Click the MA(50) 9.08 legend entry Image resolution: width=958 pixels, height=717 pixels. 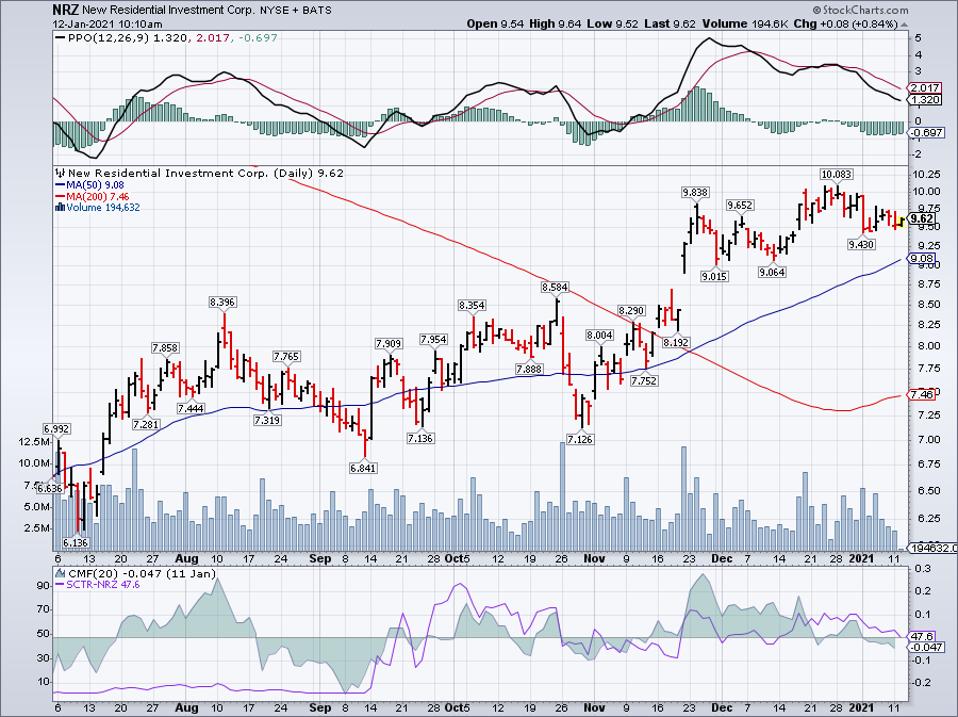[90, 185]
